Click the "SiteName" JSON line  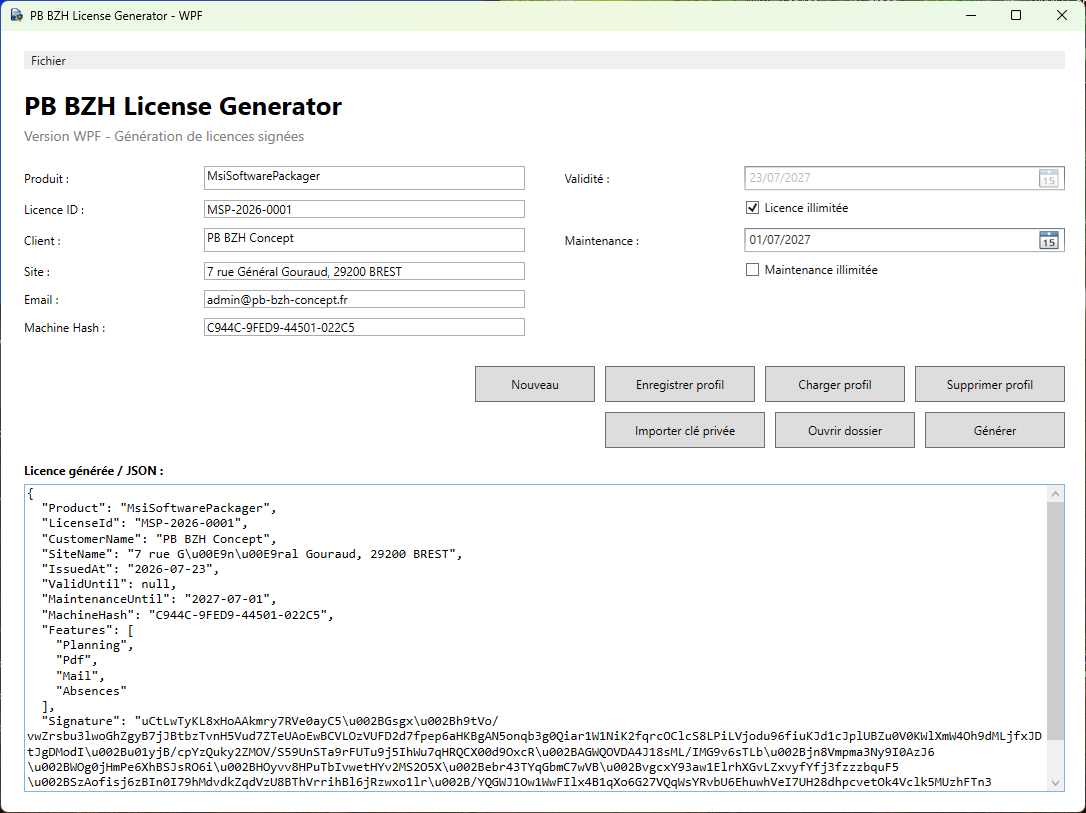tap(251, 553)
